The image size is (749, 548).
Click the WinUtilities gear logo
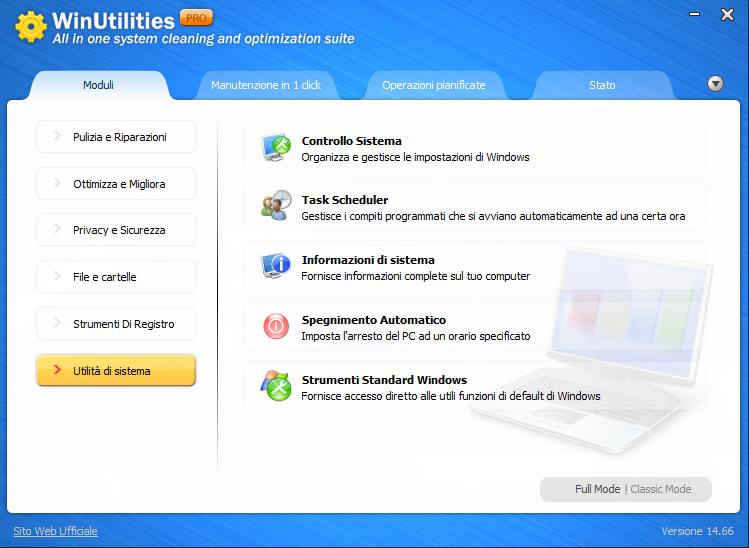(x=31, y=27)
